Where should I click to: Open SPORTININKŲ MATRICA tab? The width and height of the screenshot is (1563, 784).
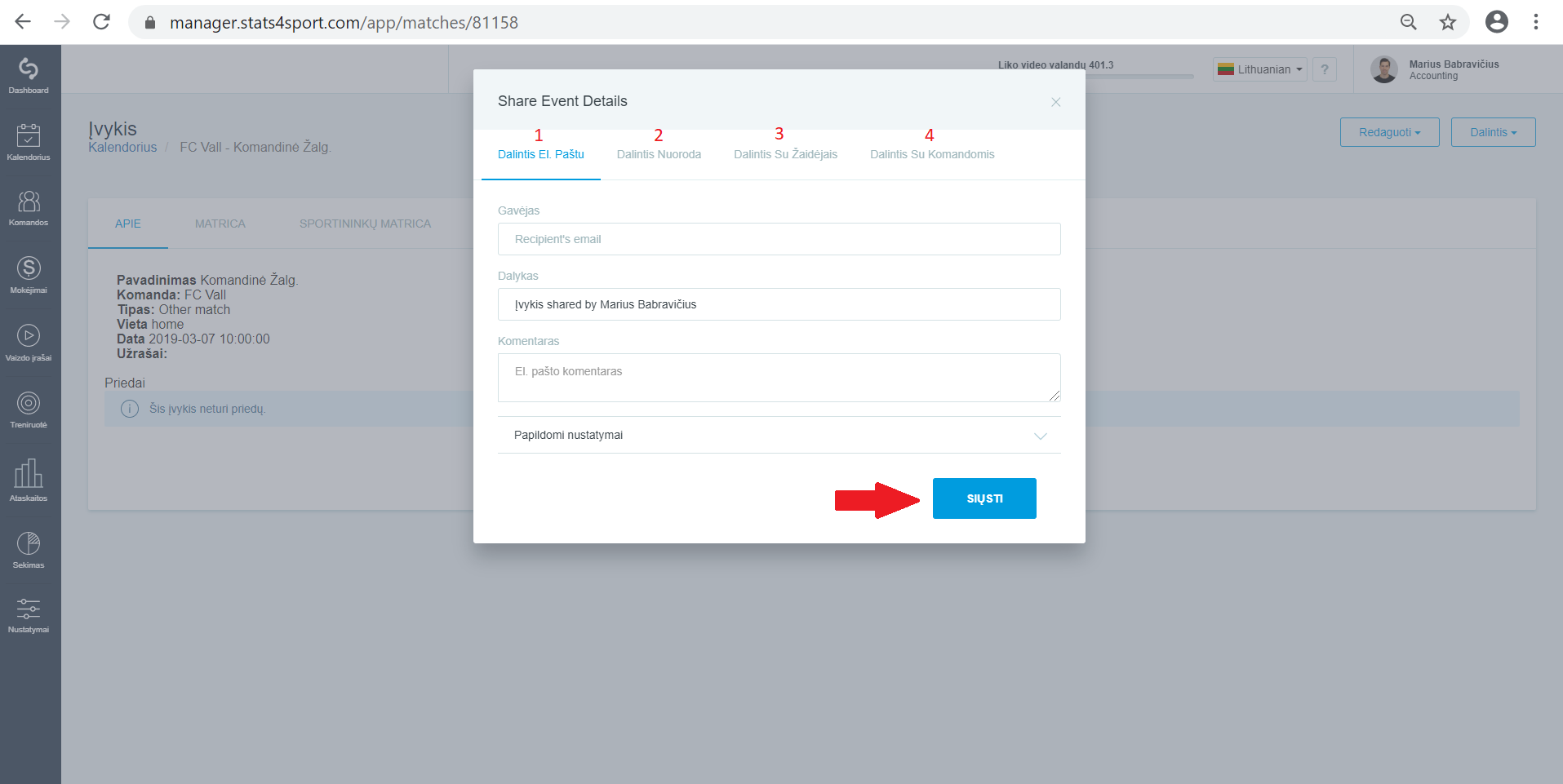[x=365, y=224]
